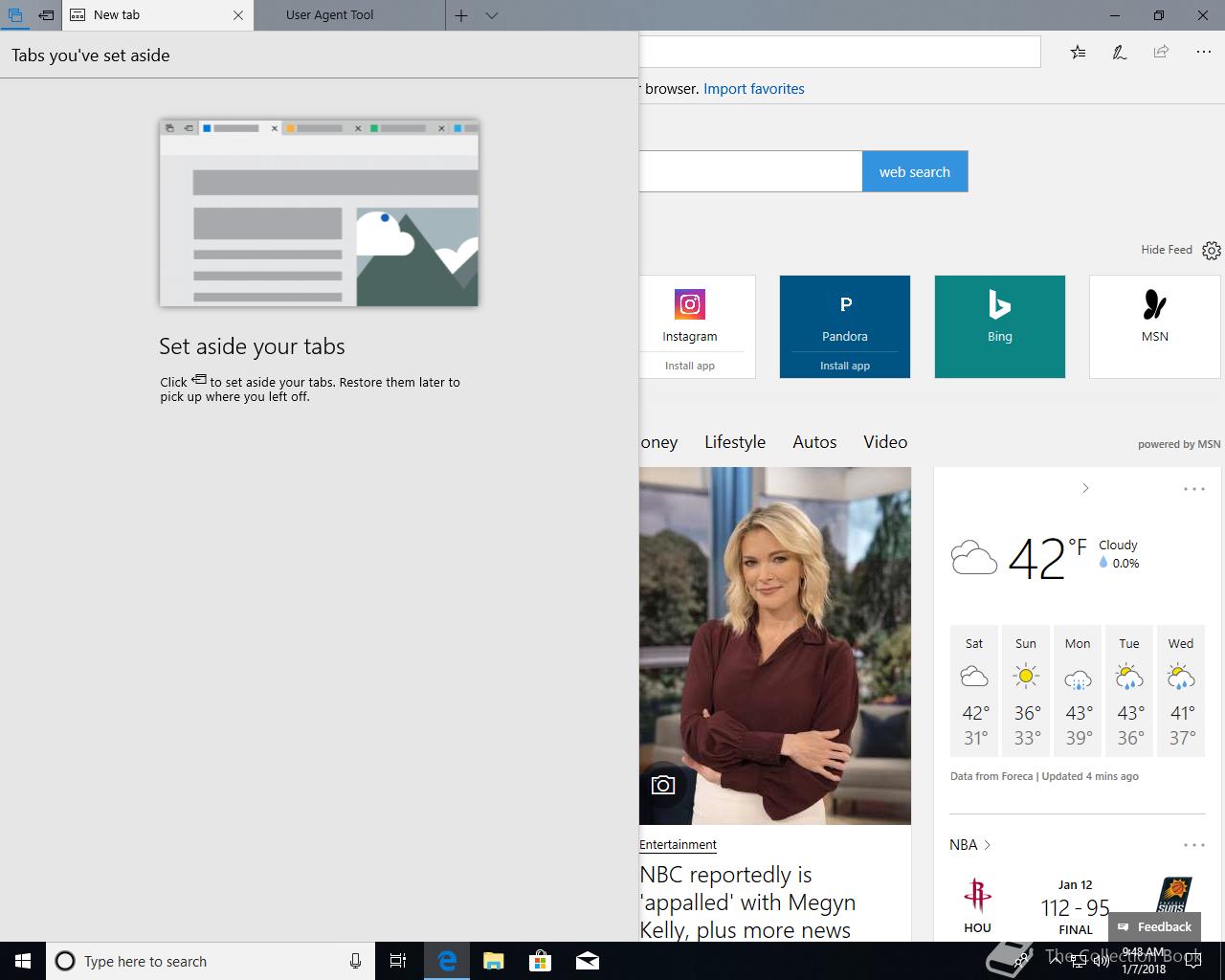
Task: Select the Wed forecast column
Action: [x=1181, y=691]
